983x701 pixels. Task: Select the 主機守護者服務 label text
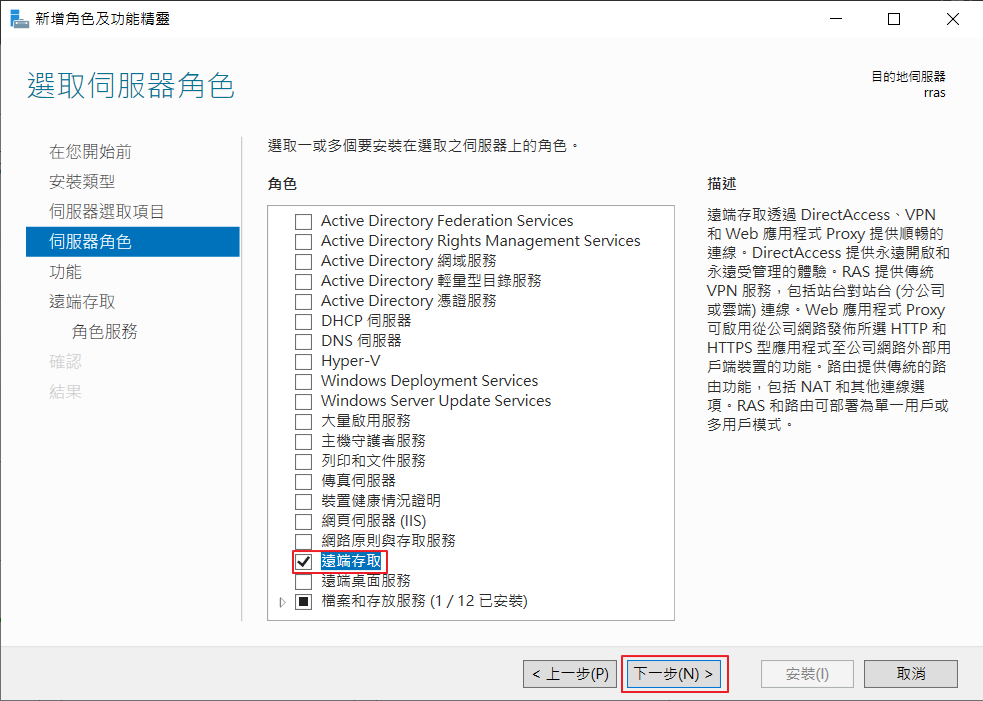coord(374,441)
